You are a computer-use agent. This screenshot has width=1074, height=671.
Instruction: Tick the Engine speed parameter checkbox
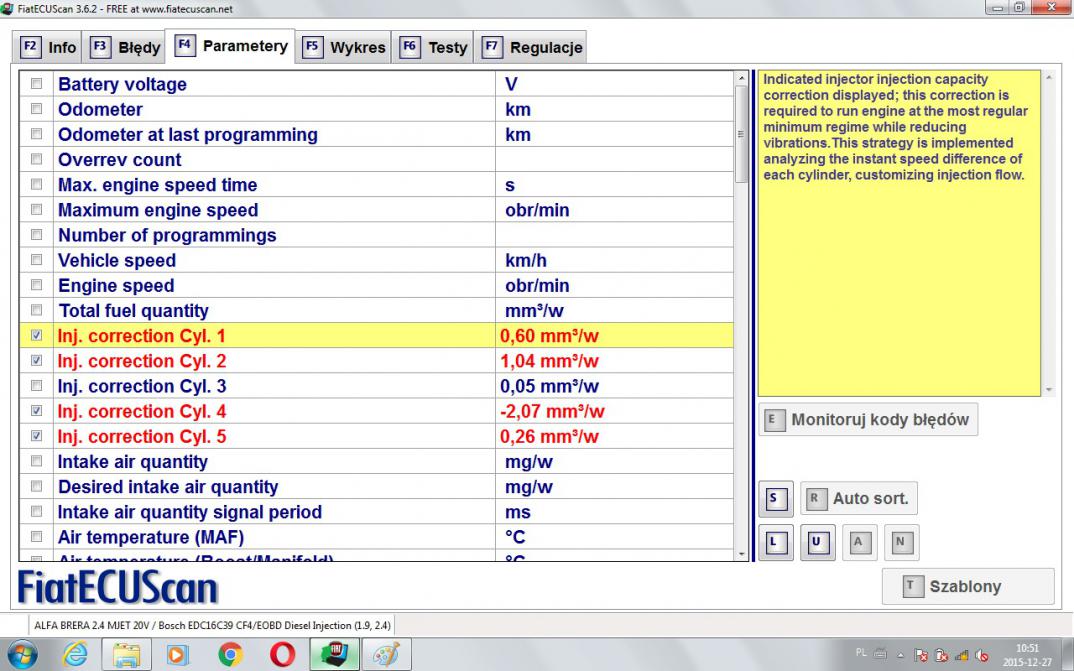coord(37,285)
